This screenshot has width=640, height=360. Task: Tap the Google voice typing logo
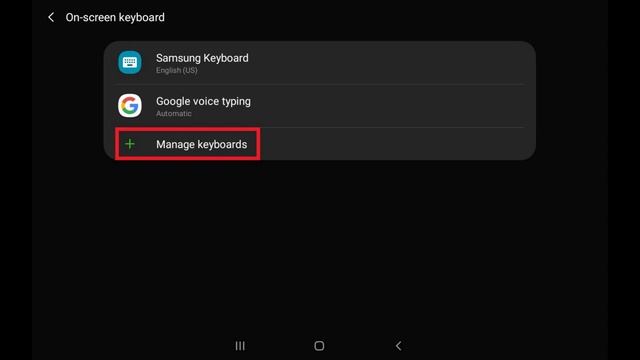click(x=130, y=106)
